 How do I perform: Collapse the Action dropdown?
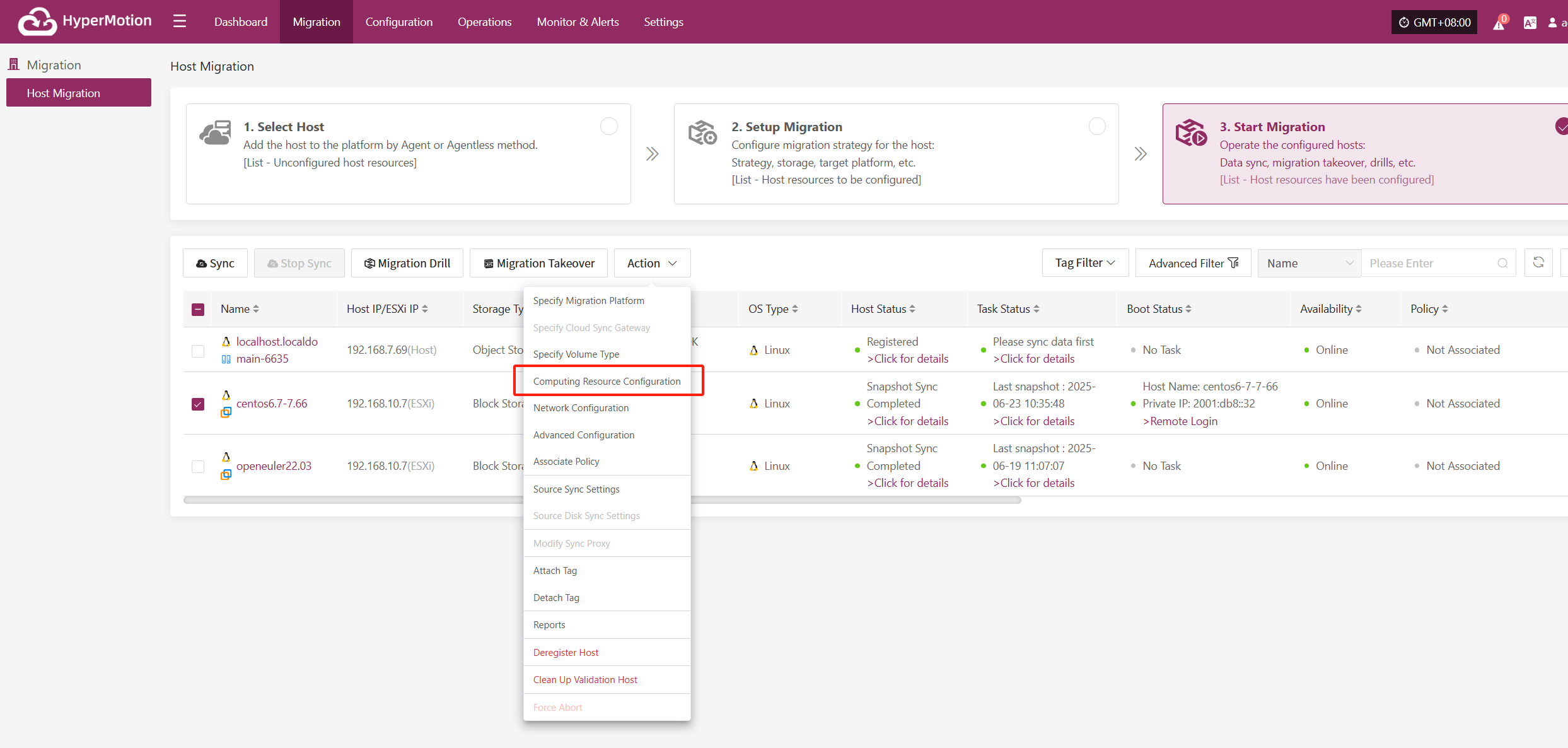click(652, 263)
